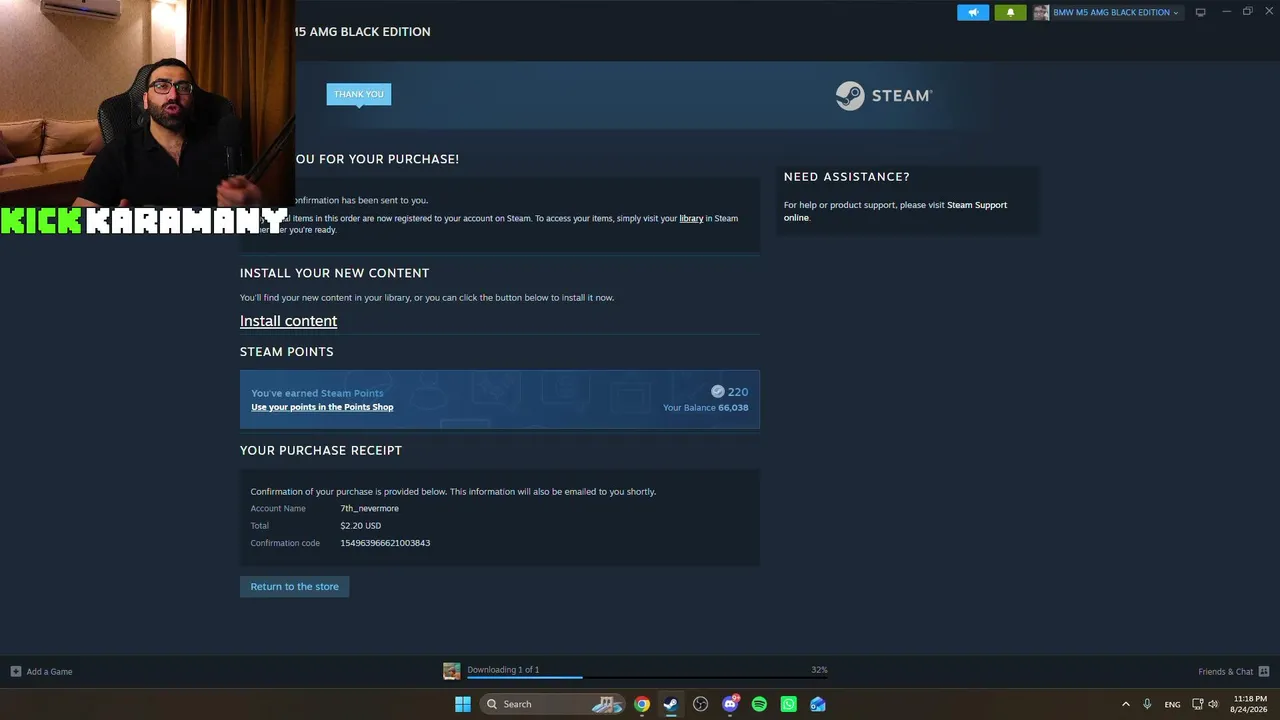
Task: Switch to Big Picture mode via monitor icon
Action: (x=1200, y=12)
